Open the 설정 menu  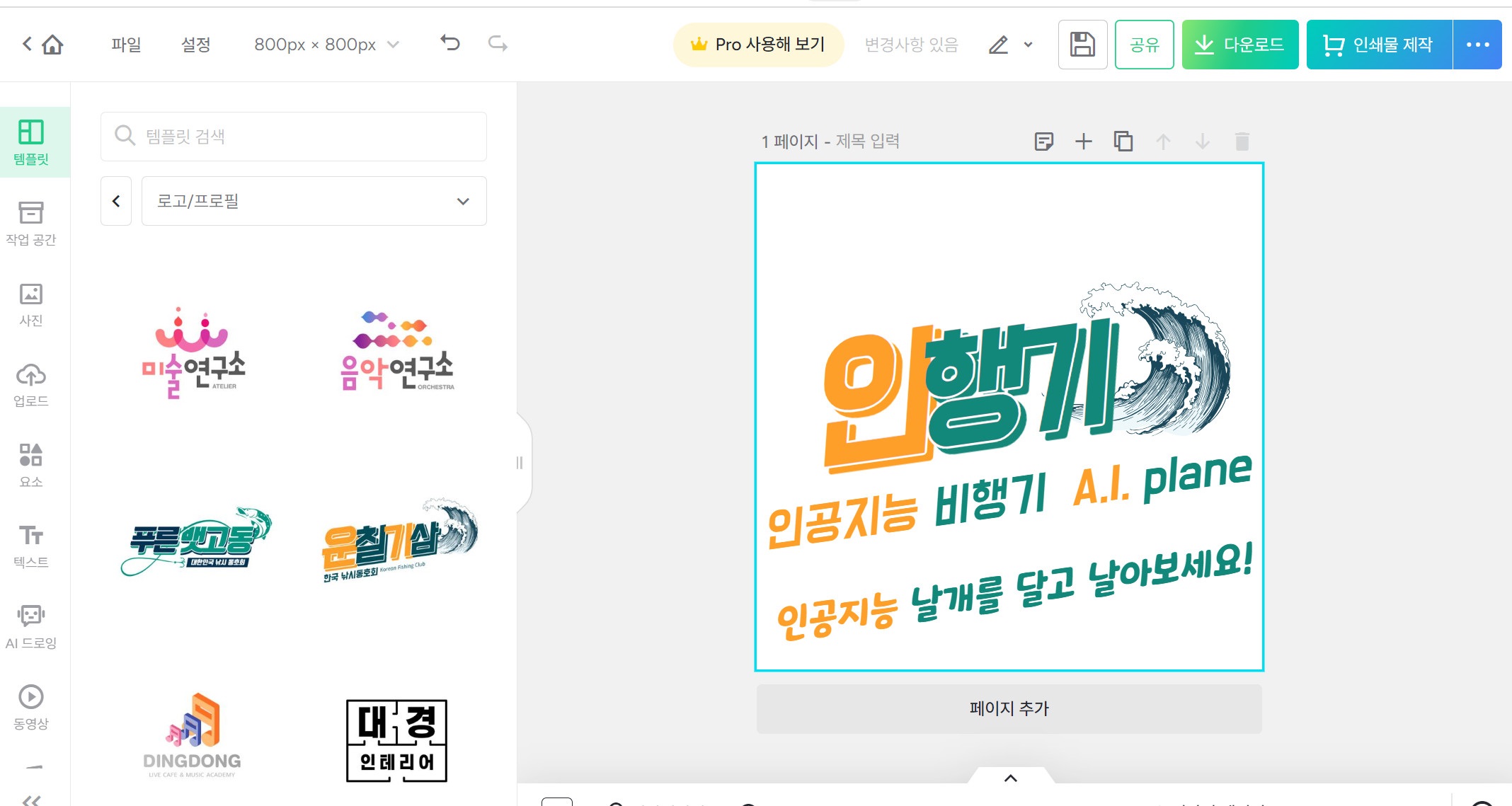click(195, 45)
